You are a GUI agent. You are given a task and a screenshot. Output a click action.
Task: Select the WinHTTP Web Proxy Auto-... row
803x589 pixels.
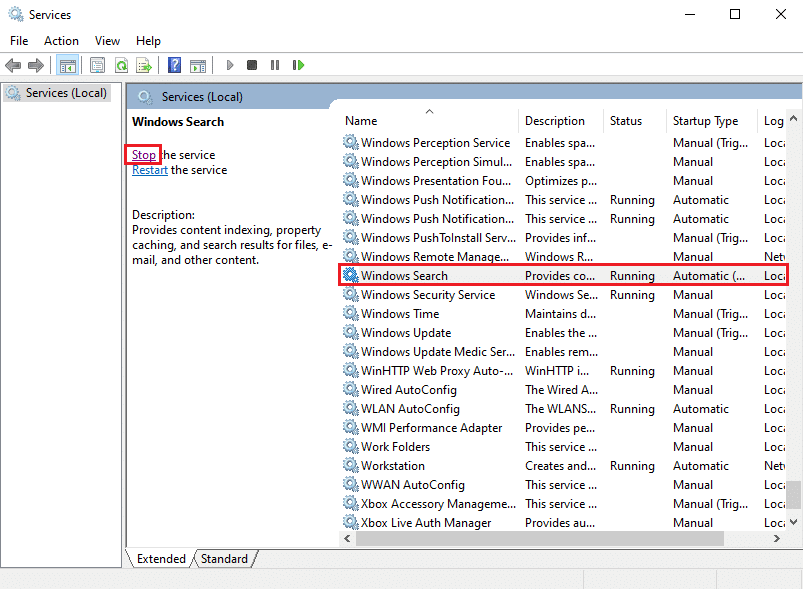(x=563, y=370)
